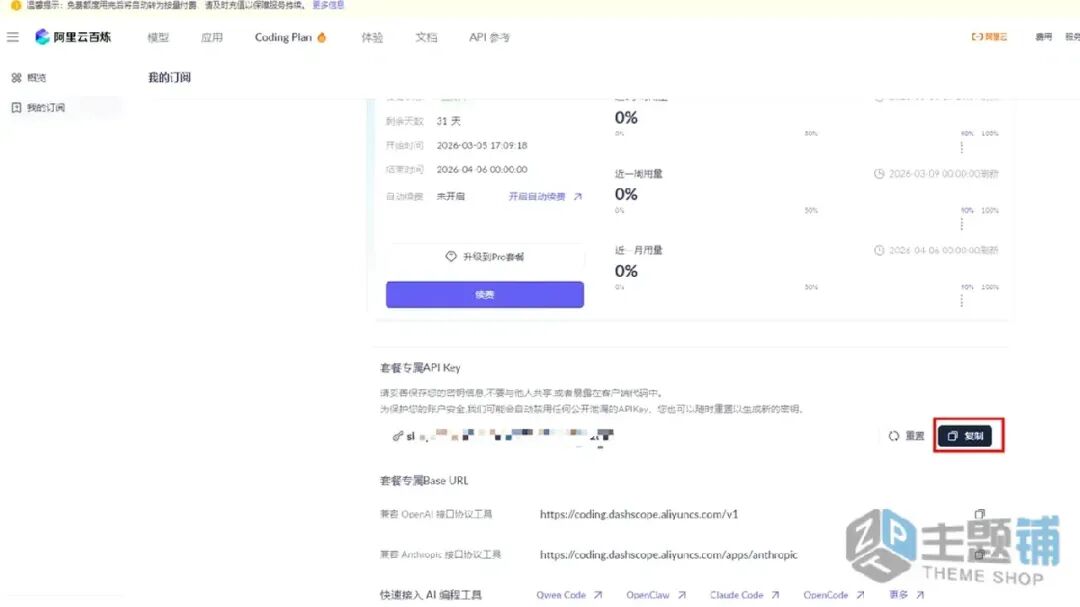This screenshot has height=607, width=1080.
Task: Open the 模型 menu
Action: pos(158,37)
